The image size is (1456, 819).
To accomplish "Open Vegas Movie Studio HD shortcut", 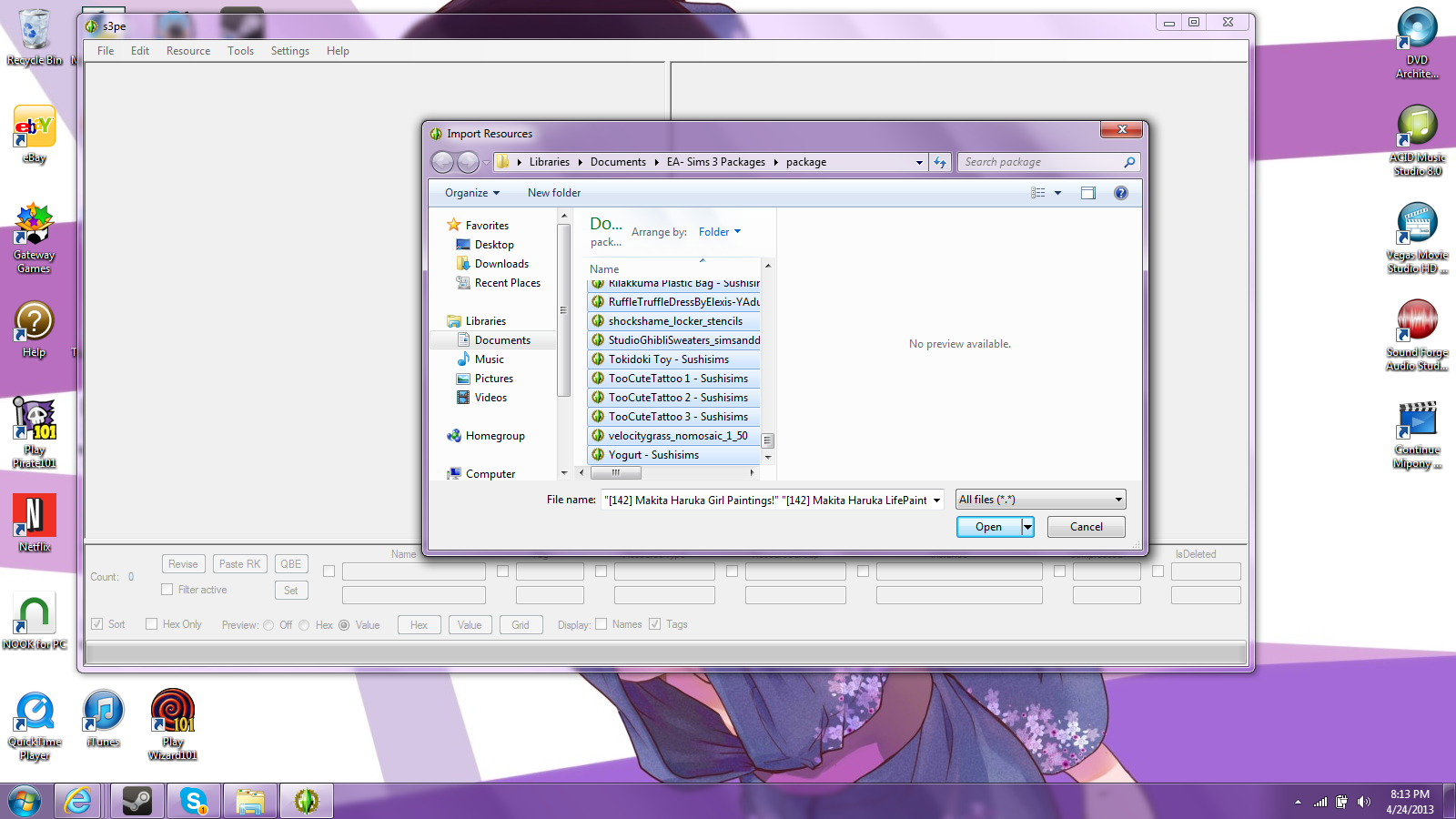I will (x=1417, y=238).
